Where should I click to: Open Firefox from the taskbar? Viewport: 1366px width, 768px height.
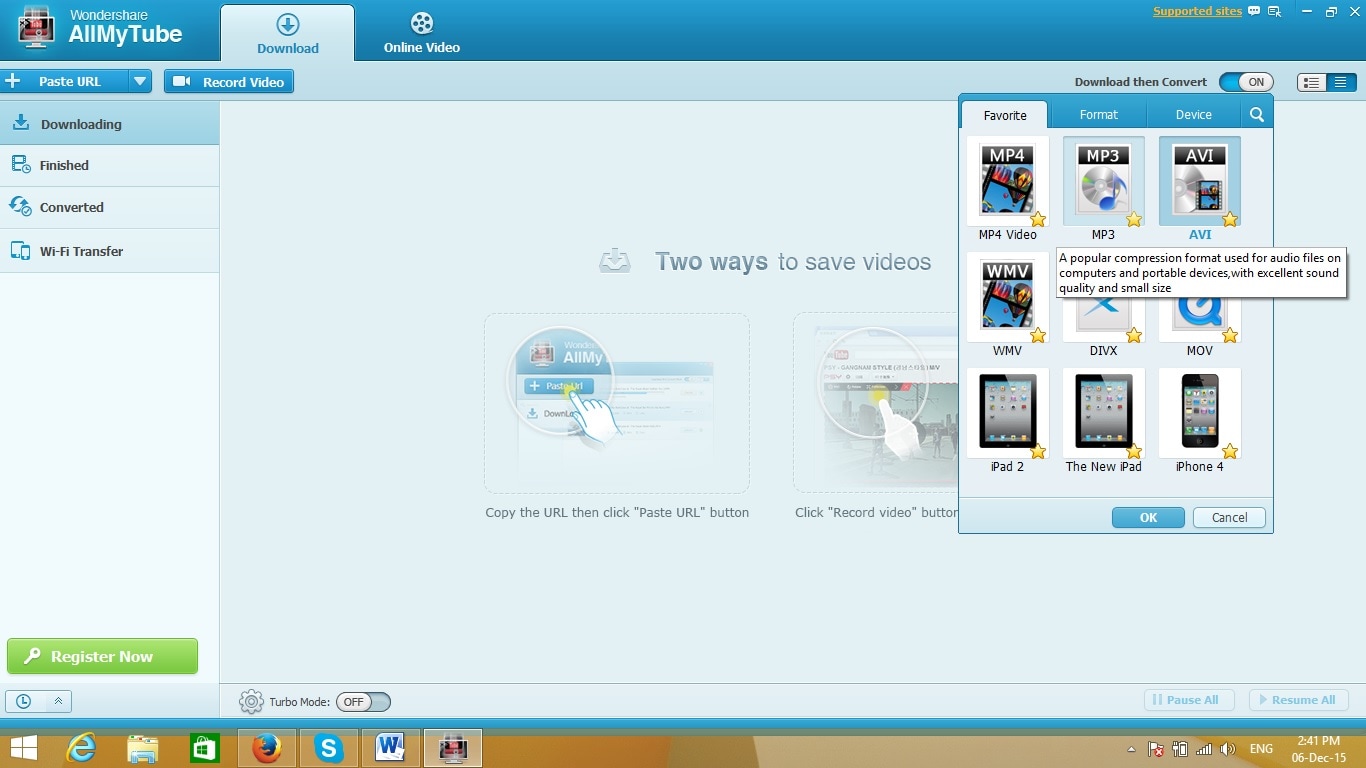[x=267, y=748]
